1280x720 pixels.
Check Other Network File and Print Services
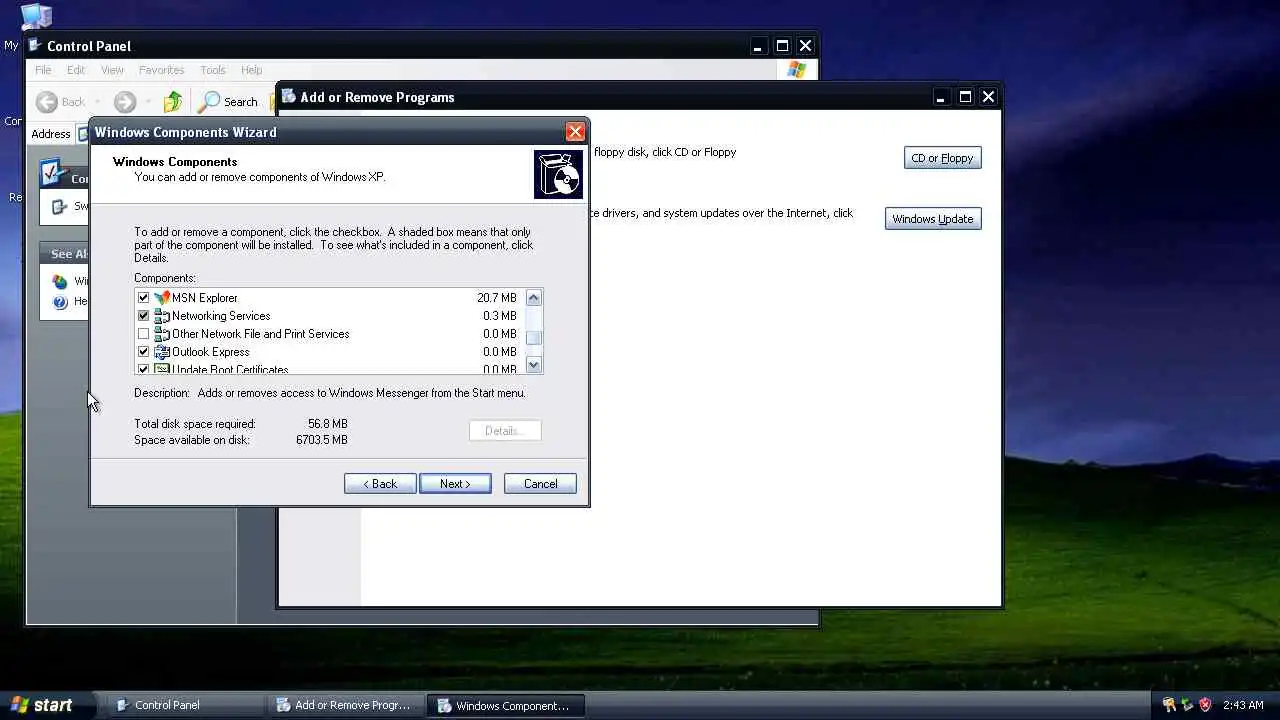(143, 334)
